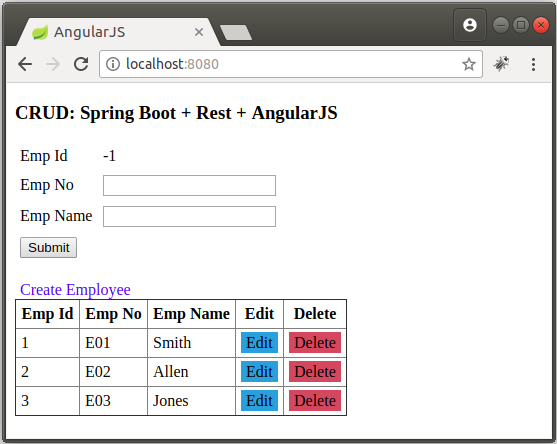Viewport: 557px width, 444px height.
Task: Follow the Create Employee link
Action: 75,289
